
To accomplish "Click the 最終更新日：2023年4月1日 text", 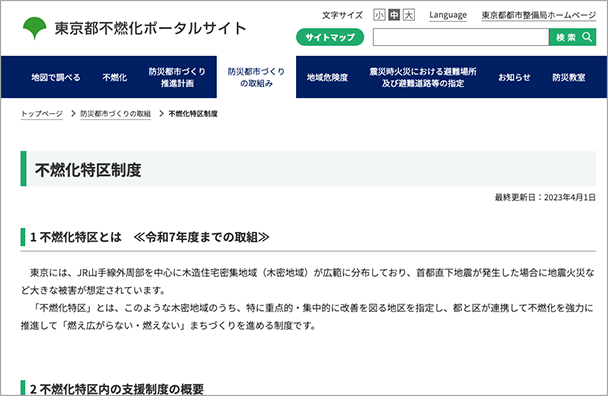I will pyautogui.click(x=545, y=197).
